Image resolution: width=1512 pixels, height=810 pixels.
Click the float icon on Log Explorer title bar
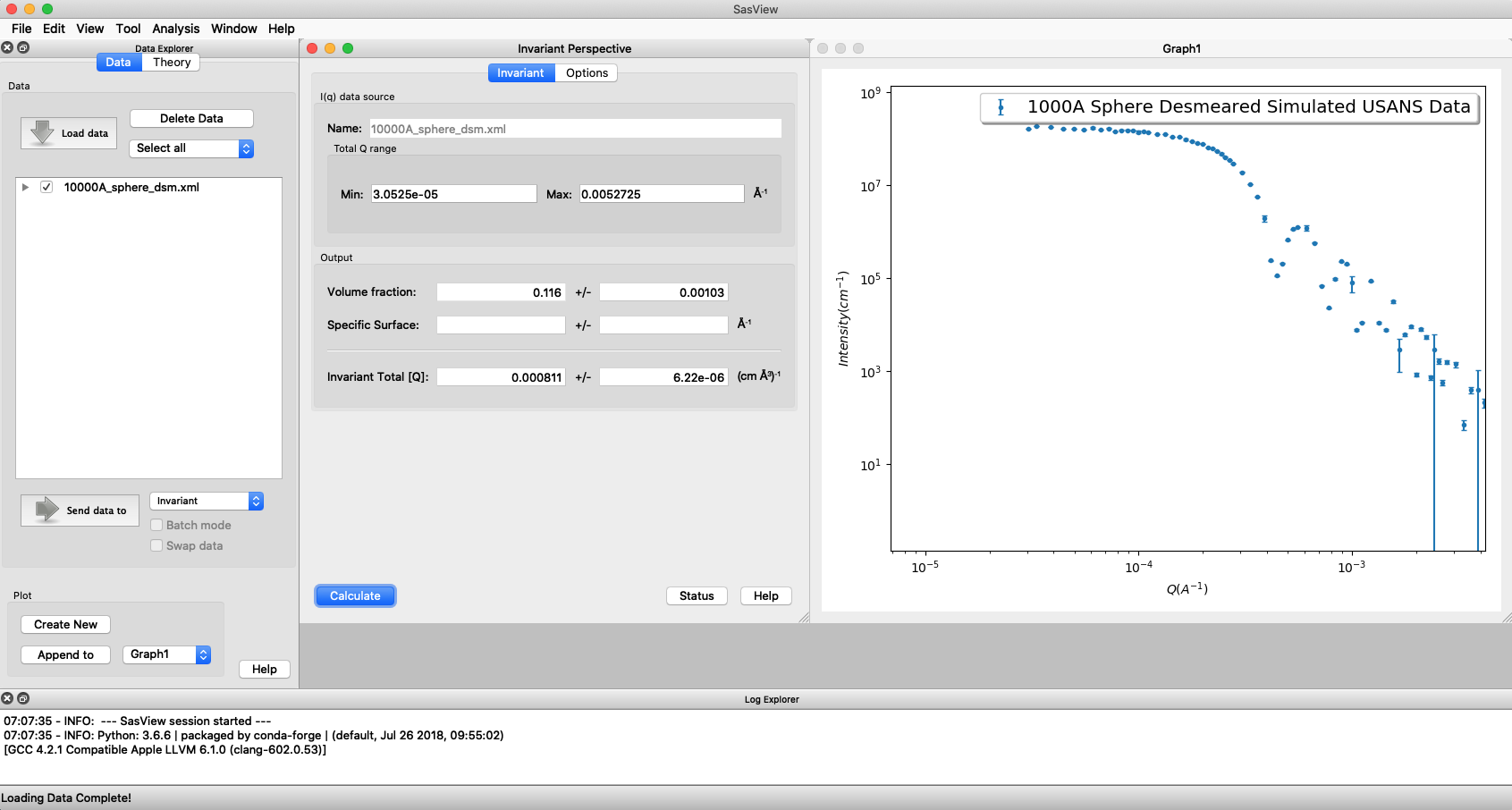click(22, 698)
